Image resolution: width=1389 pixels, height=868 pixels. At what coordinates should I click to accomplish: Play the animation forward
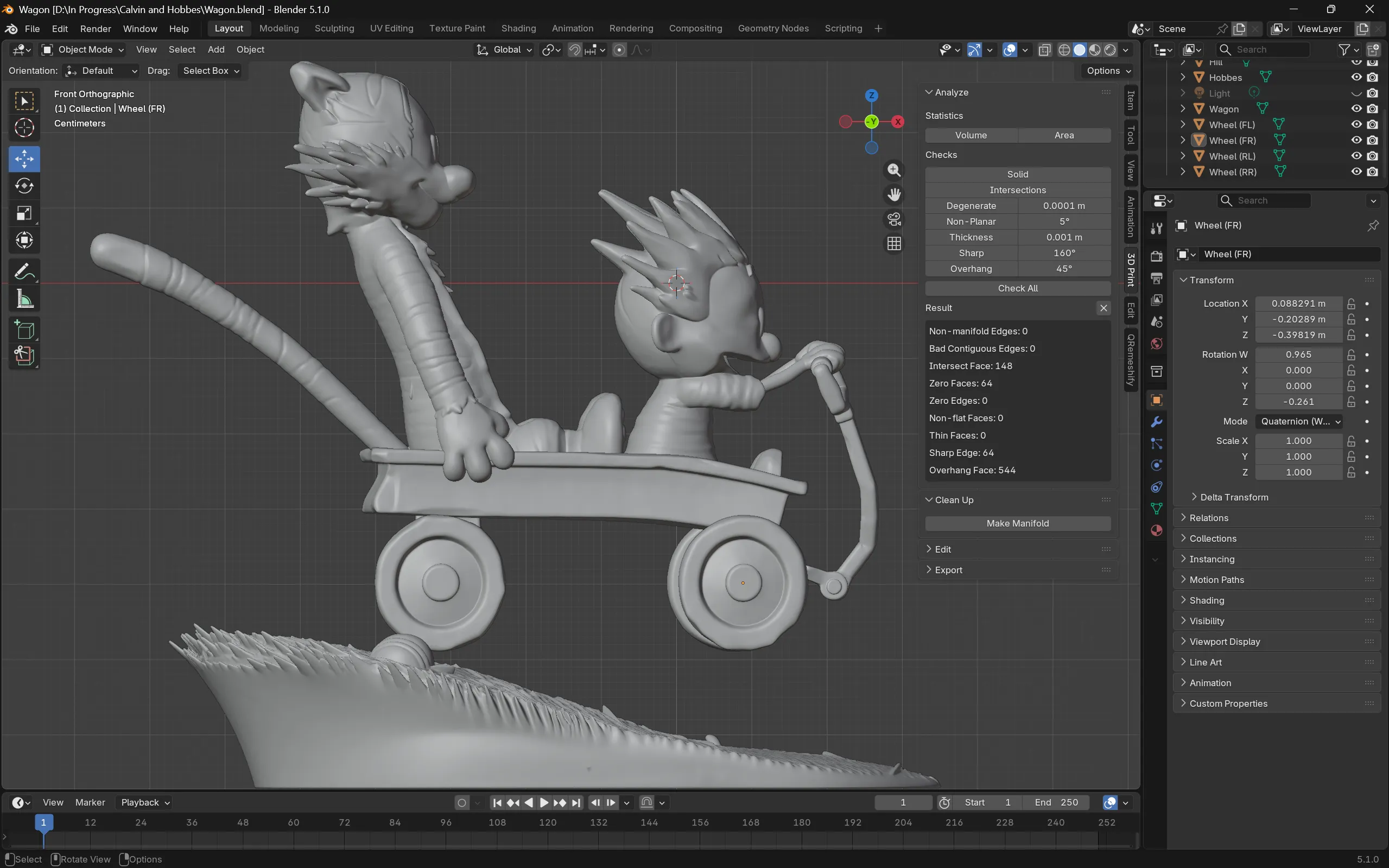coord(544,802)
